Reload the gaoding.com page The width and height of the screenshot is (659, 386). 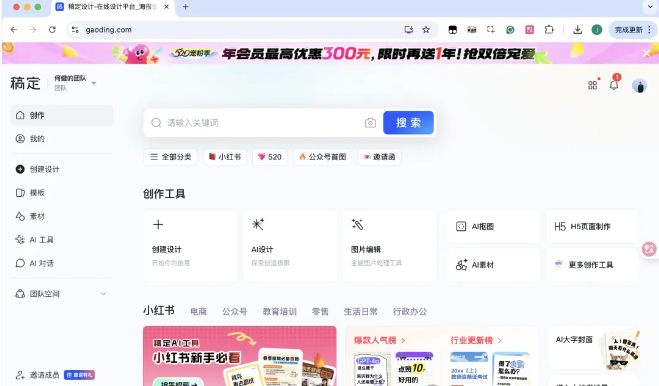tap(52, 29)
